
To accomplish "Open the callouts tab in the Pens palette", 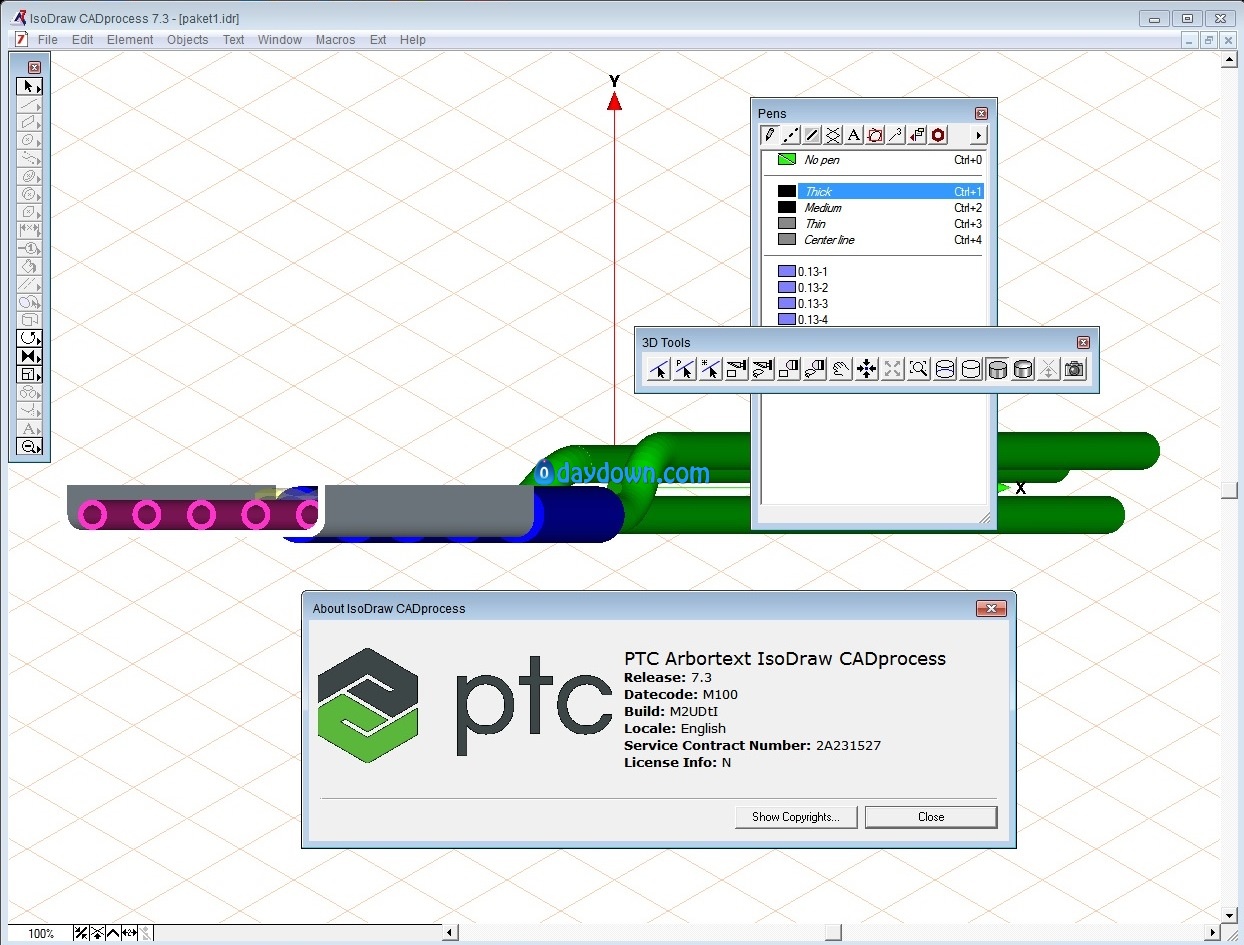I will [896, 135].
